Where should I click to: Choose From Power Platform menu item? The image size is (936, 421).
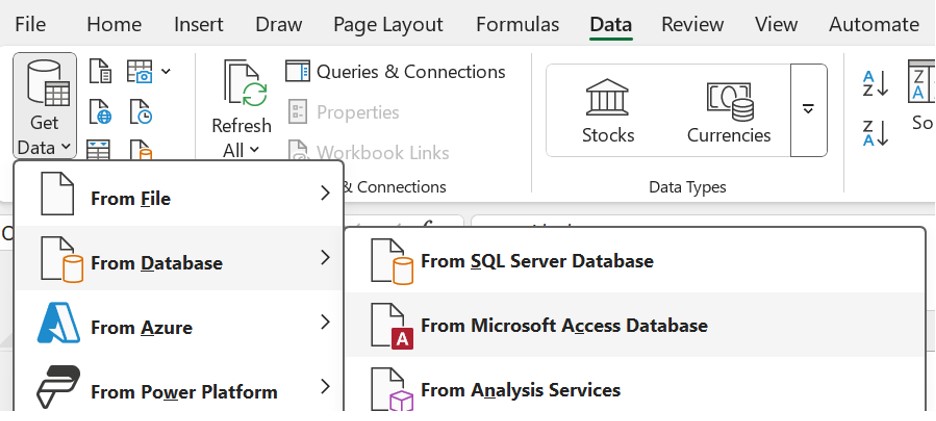click(x=179, y=385)
